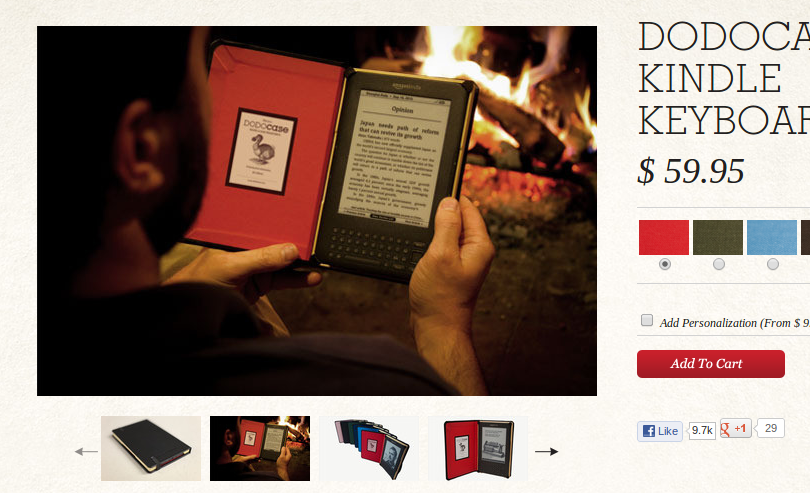Click the main campfire product image

point(317,211)
